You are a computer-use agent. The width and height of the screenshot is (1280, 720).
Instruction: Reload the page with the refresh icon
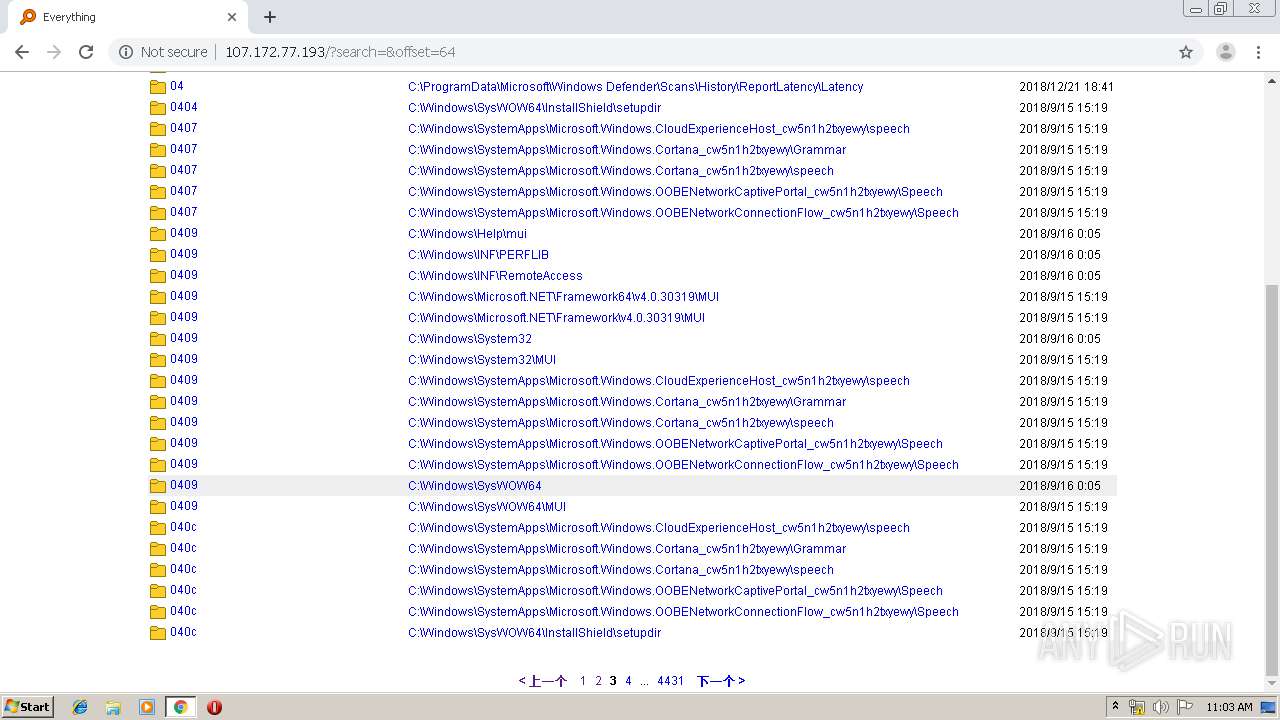[x=86, y=52]
